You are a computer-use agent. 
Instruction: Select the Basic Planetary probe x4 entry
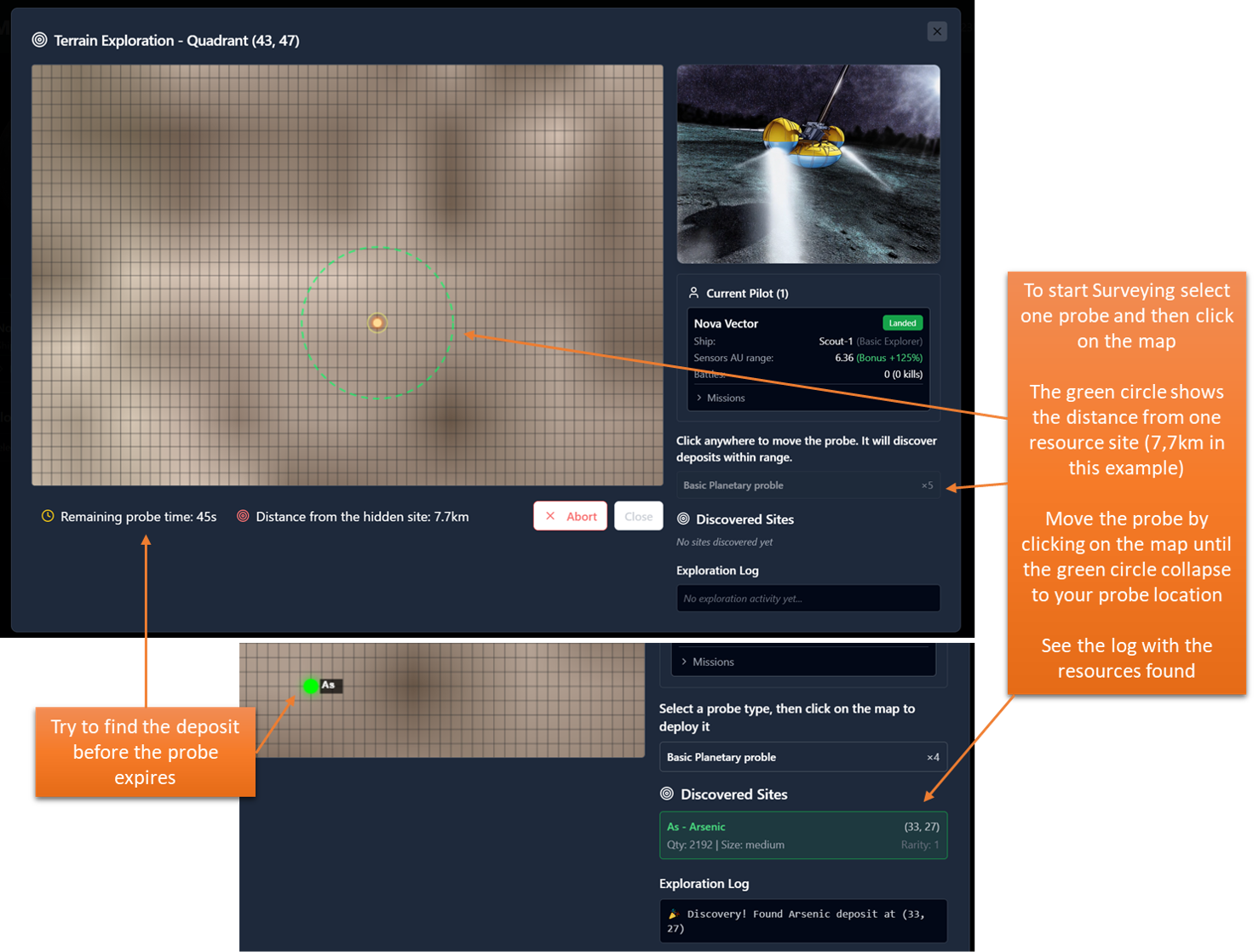coord(802,757)
